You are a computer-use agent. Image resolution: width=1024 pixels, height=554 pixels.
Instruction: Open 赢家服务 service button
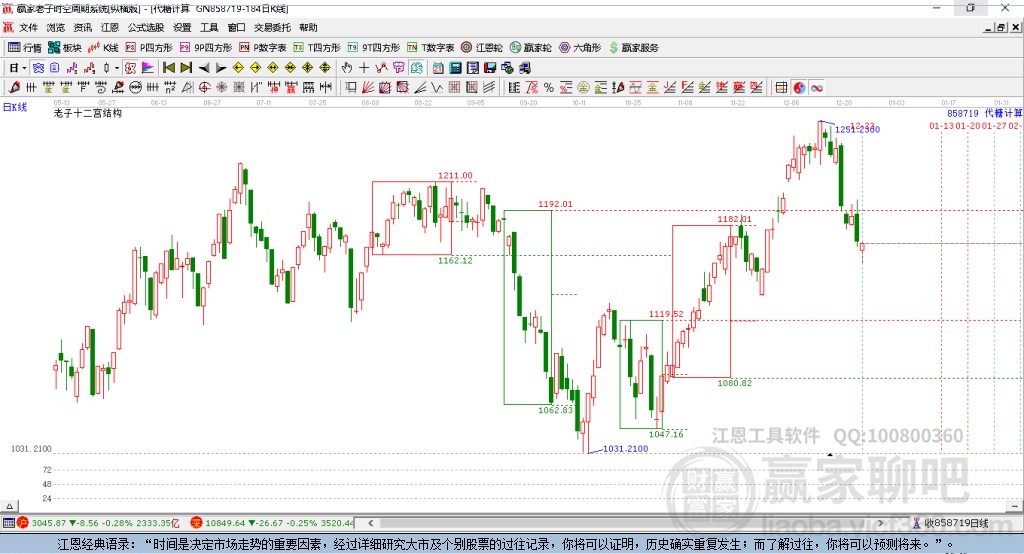coord(633,48)
